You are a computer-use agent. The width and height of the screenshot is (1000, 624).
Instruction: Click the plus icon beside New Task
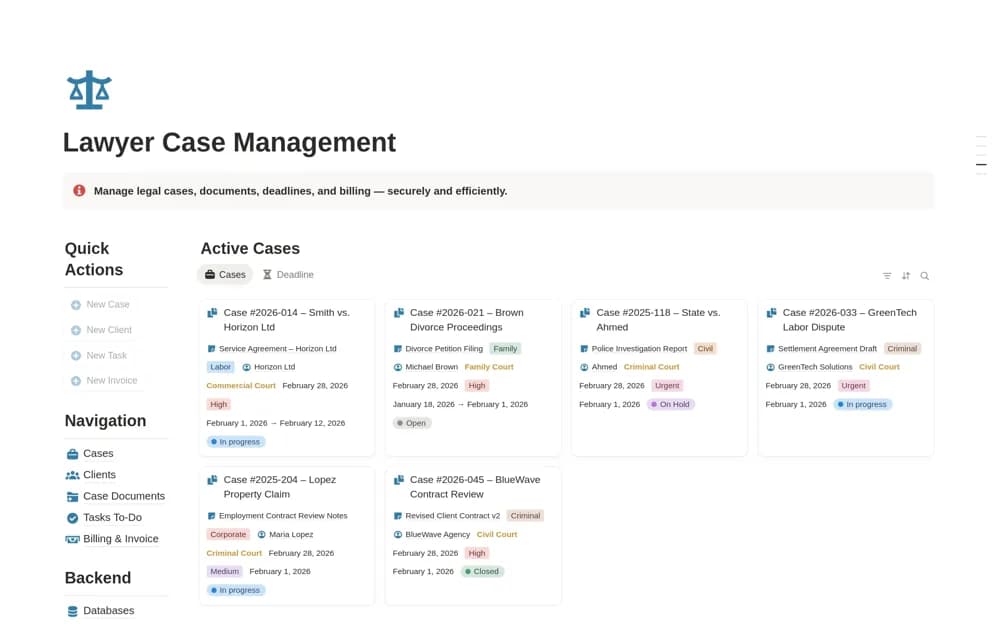pyautogui.click(x=76, y=355)
